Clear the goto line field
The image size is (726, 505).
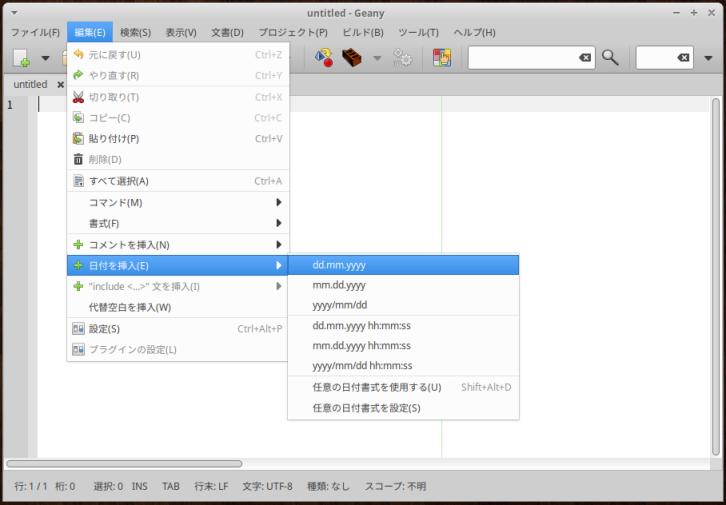pos(683,58)
